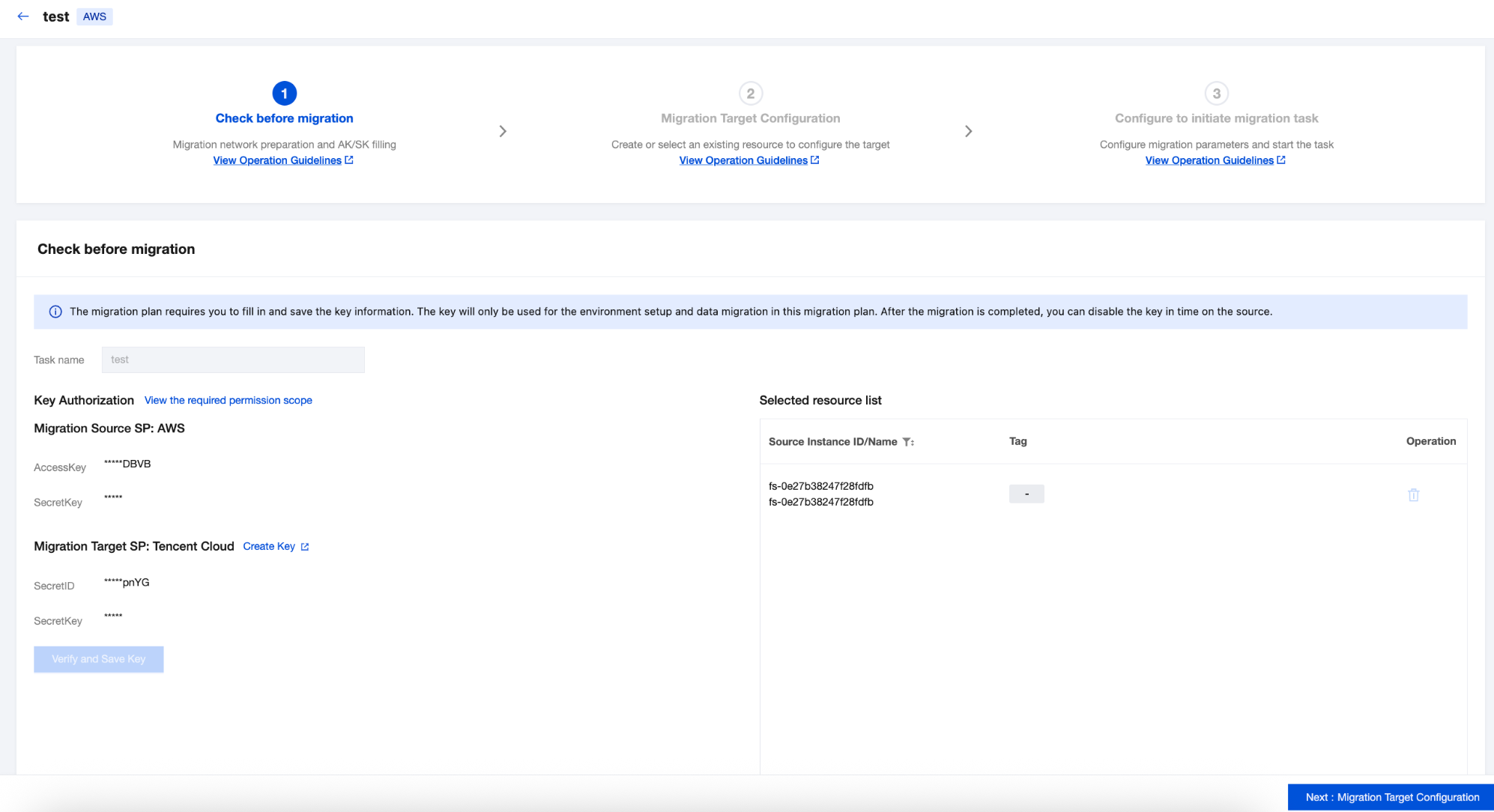The width and height of the screenshot is (1494, 812).
Task: Click the step 2 circle icon
Action: click(750, 94)
